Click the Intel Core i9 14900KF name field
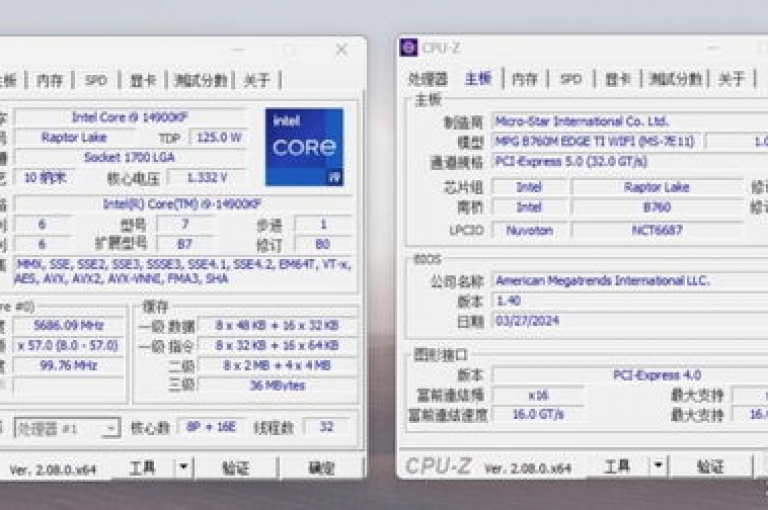The height and width of the screenshot is (510, 768). (130, 117)
